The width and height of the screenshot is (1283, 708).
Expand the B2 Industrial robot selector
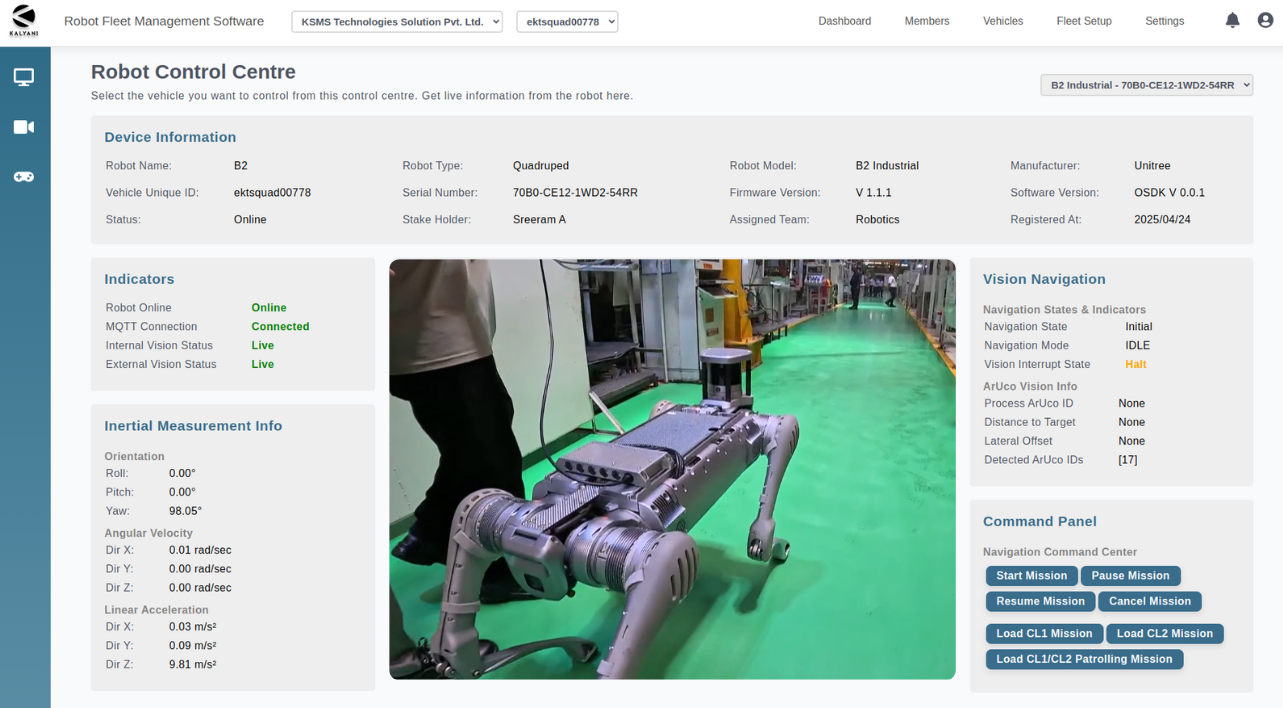[1146, 86]
